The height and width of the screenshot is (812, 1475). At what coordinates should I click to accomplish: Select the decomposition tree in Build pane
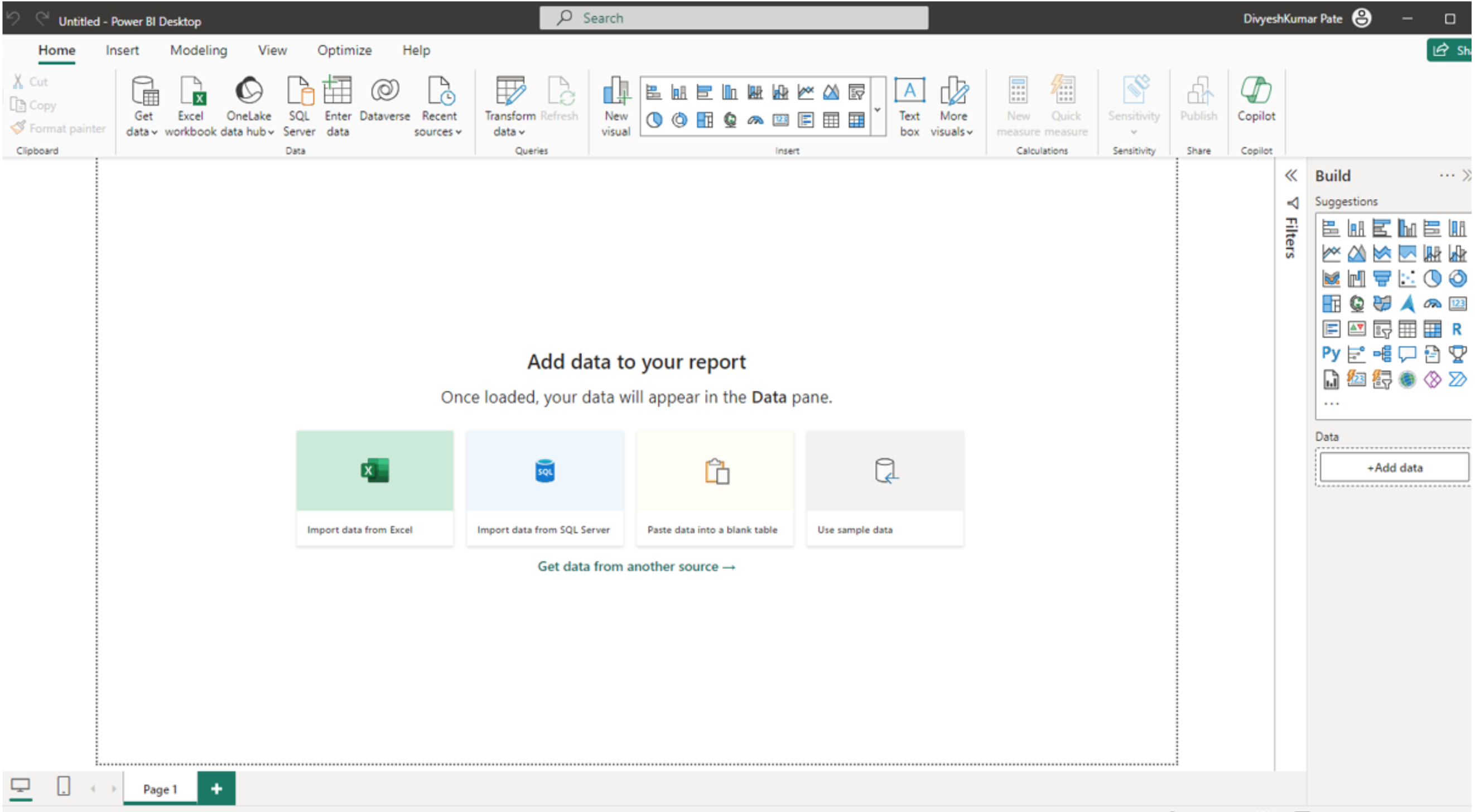1382,354
